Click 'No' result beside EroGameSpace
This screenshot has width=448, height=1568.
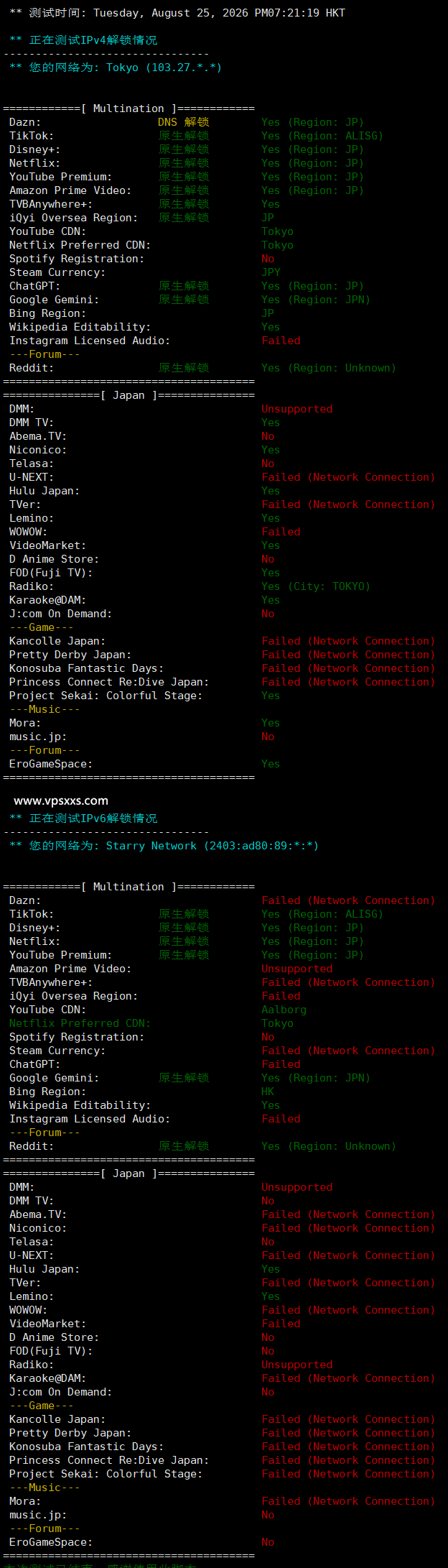coord(268,1542)
